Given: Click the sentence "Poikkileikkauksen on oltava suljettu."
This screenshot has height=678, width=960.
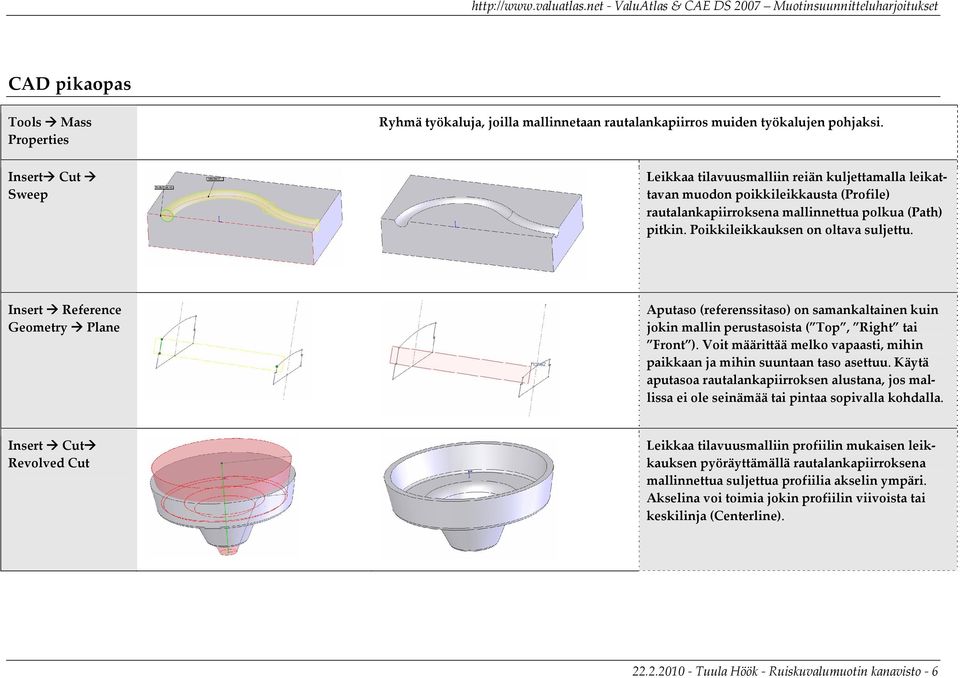Looking at the screenshot, I should (x=801, y=230).
